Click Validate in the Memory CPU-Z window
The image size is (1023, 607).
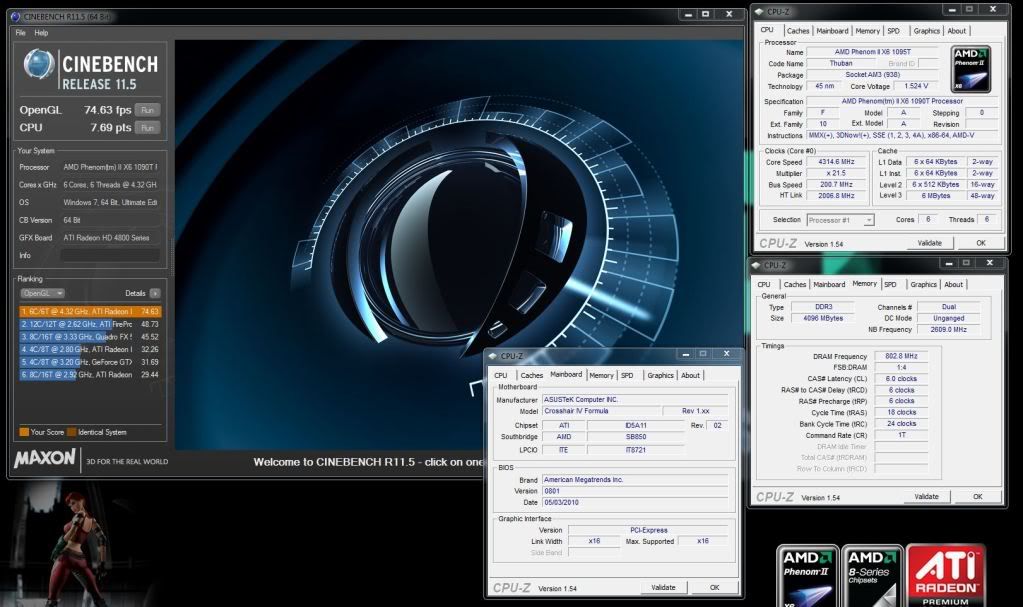point(926,497)
